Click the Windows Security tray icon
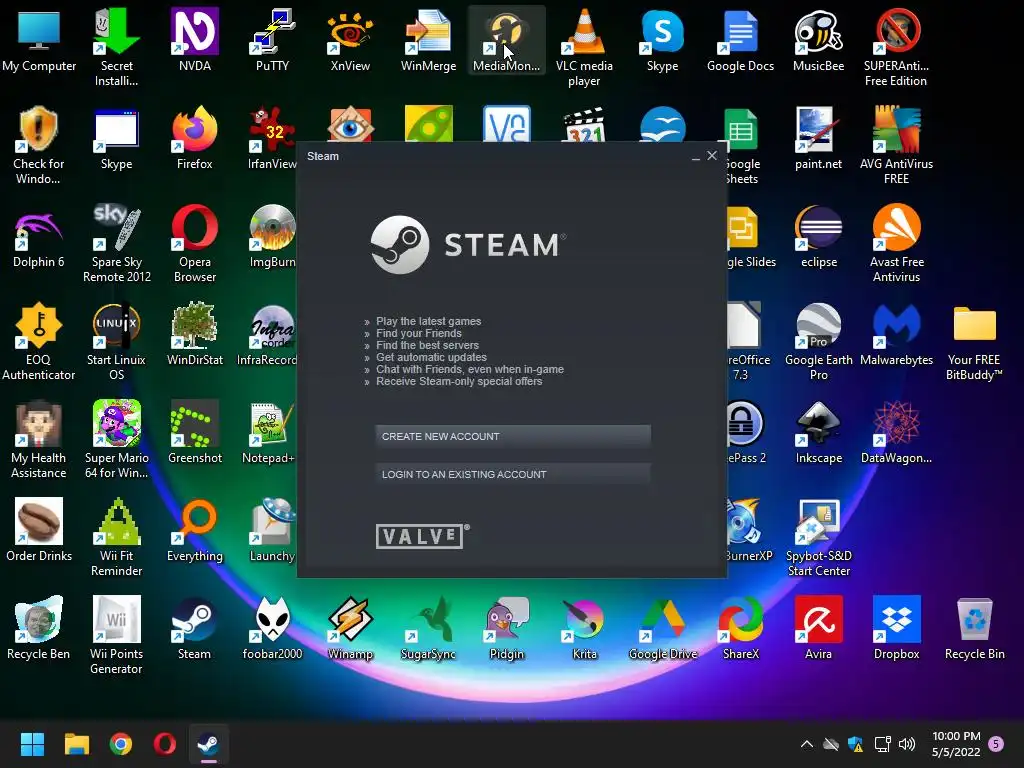Viewport: 1024px width, 768px height. (856, 744)
